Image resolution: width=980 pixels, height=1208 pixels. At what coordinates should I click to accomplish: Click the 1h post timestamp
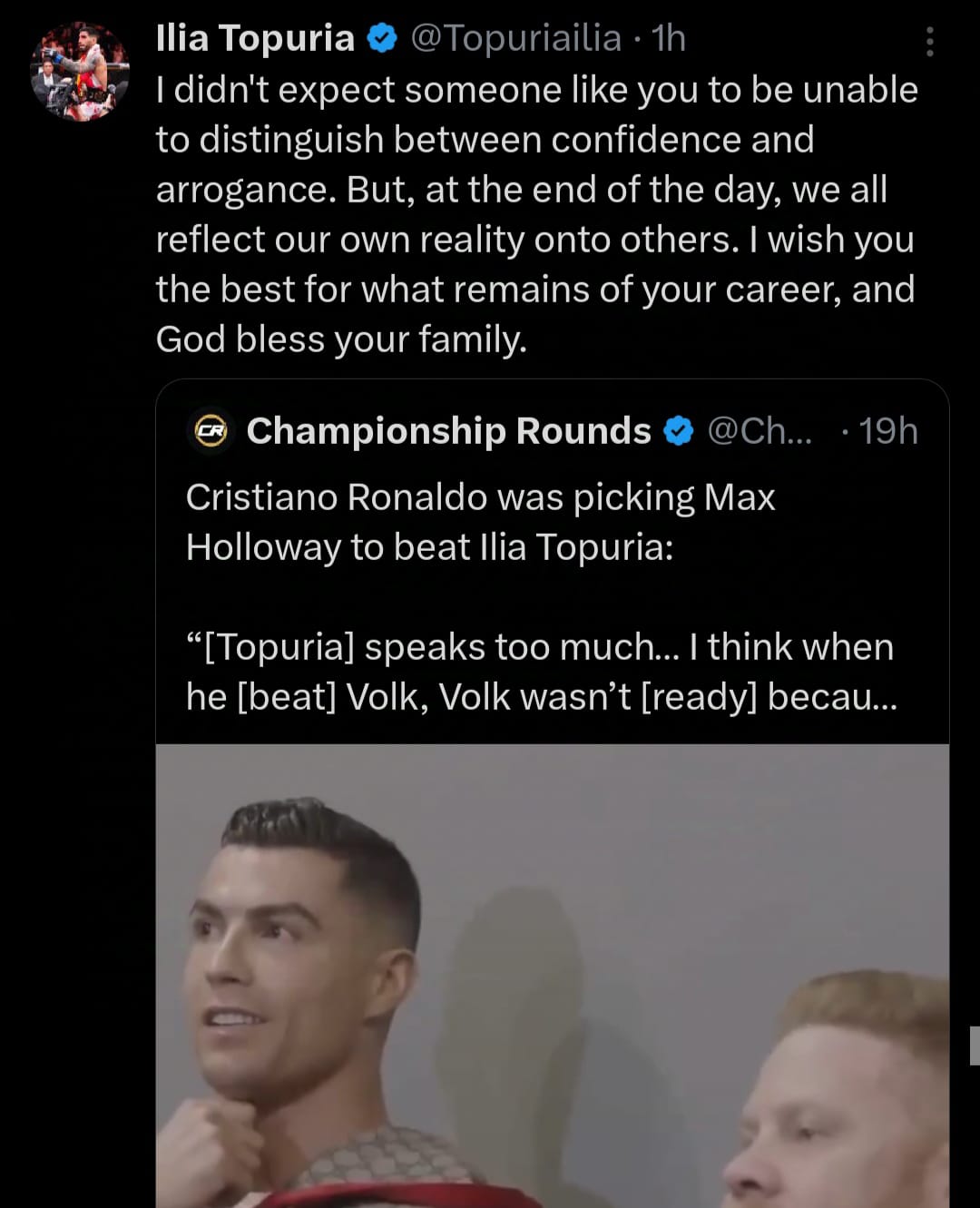click(669, 39)
